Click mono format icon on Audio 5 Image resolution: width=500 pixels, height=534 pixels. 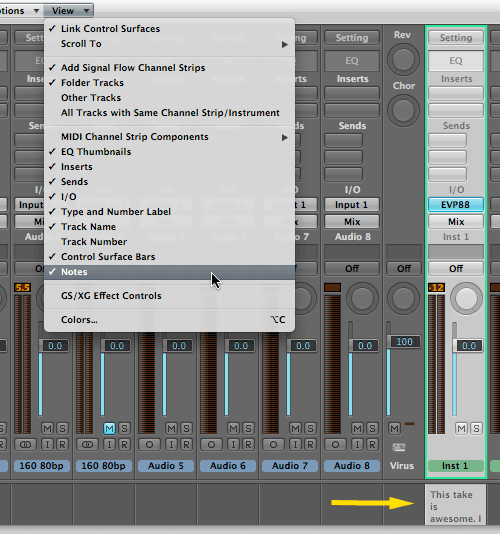coord(149,444)
